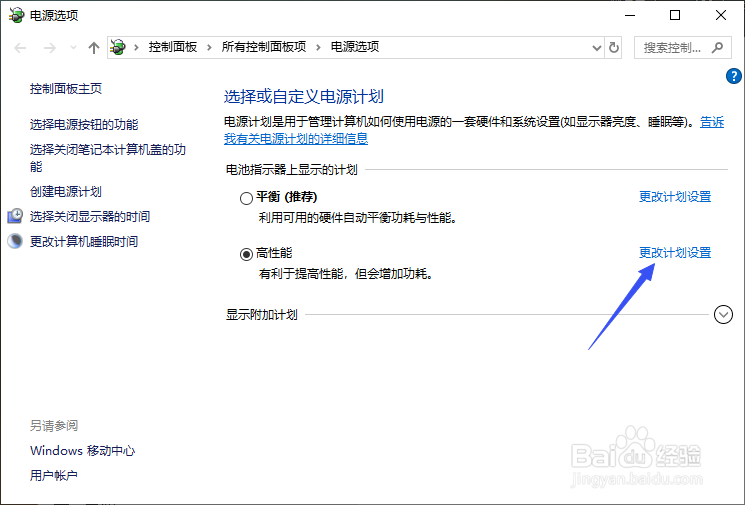
Task: Open the blue help question icon
Action: [x=734, y=76]
